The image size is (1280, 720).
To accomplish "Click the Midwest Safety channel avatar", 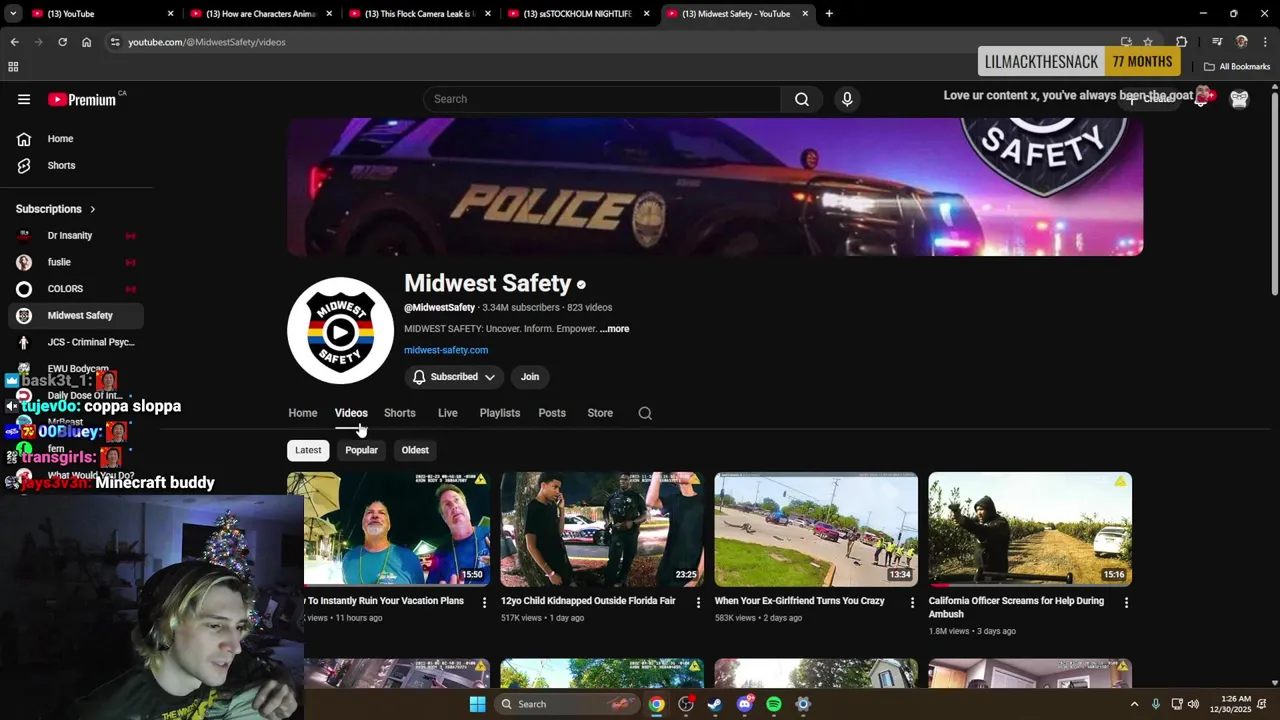I will pyautogui.click(x=340, y=331).
